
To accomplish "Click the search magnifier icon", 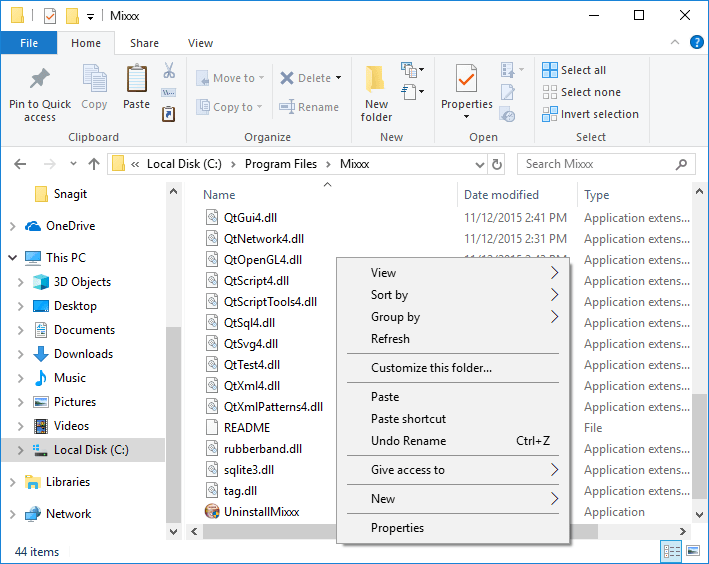I will click(681, 164).
